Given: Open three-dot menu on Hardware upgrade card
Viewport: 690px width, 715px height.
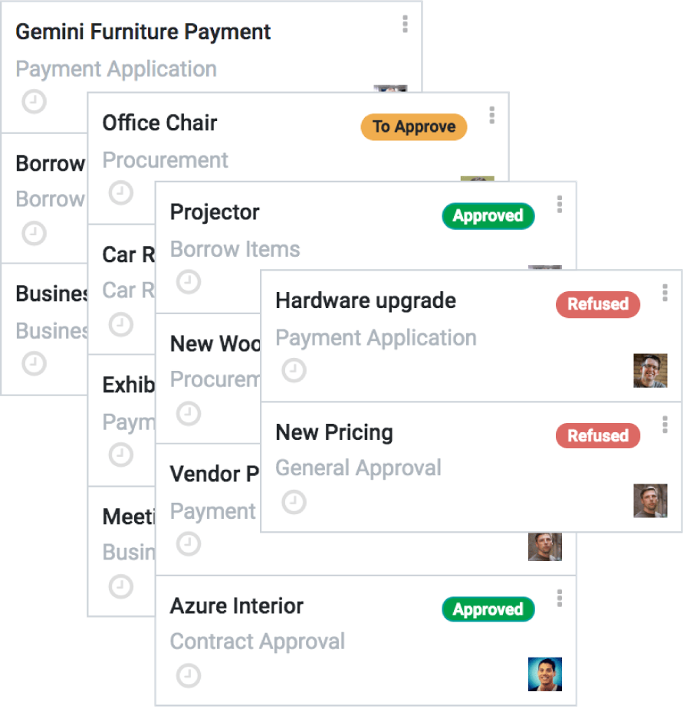Looking at the screenshot, I should (664, 293).
